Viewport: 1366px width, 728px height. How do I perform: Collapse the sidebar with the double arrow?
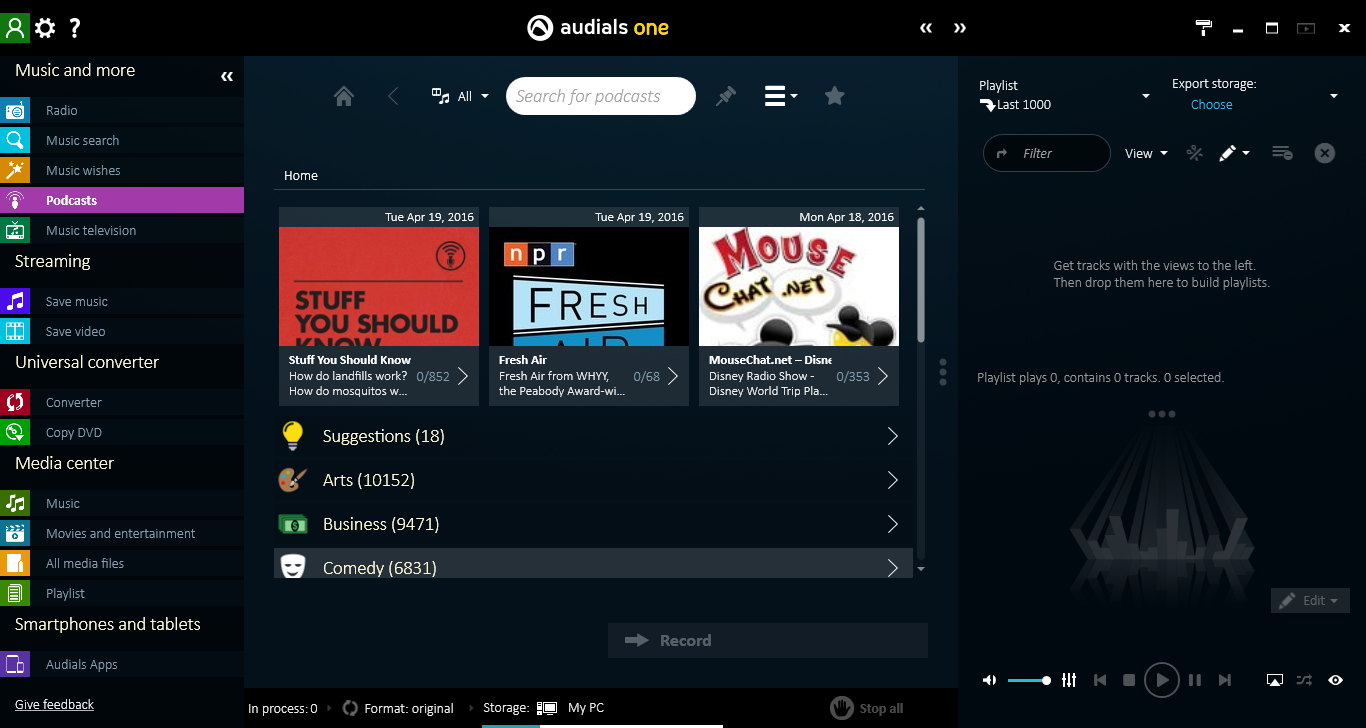pos(227,76)
